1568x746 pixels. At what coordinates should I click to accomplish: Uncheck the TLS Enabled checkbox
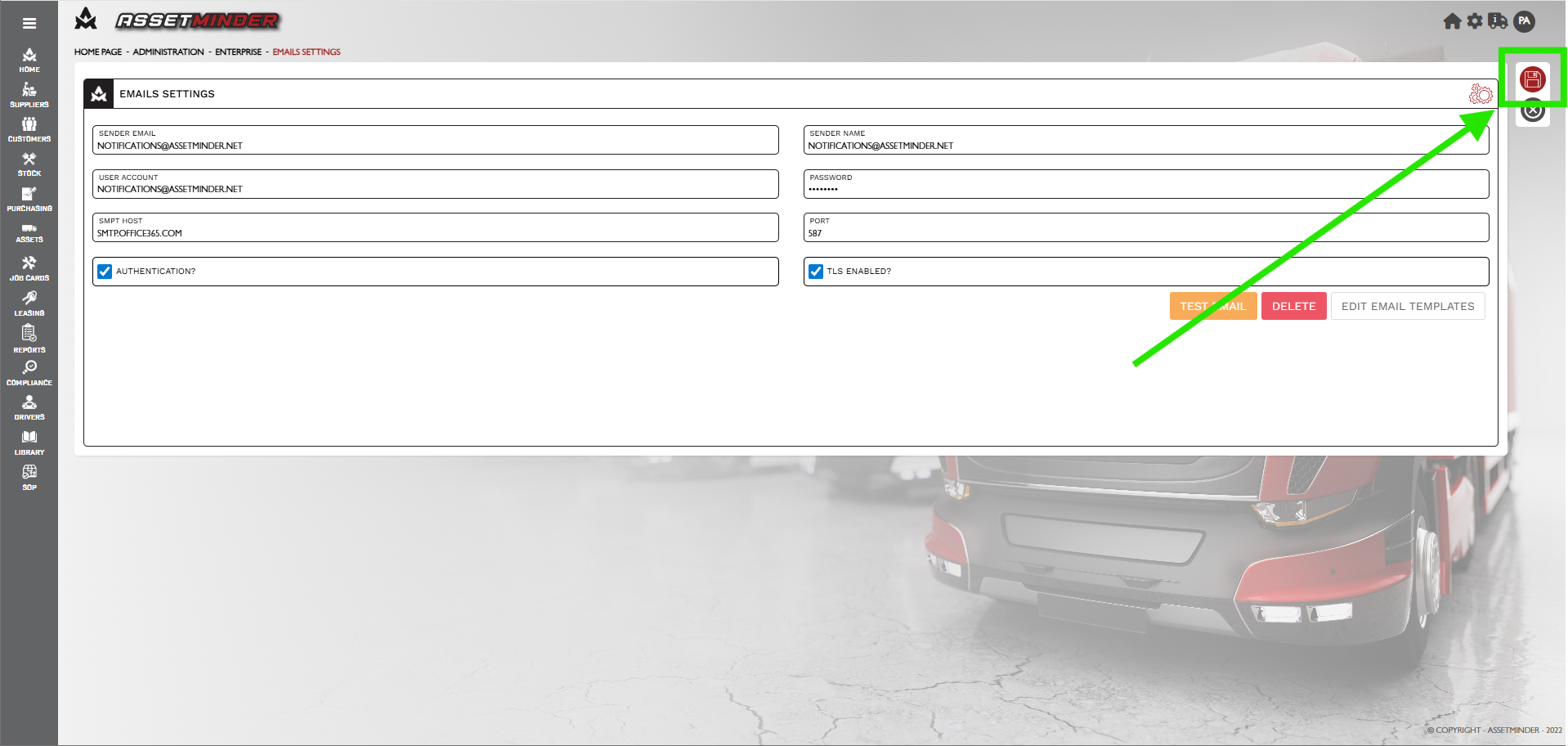[x=816, y=272]
